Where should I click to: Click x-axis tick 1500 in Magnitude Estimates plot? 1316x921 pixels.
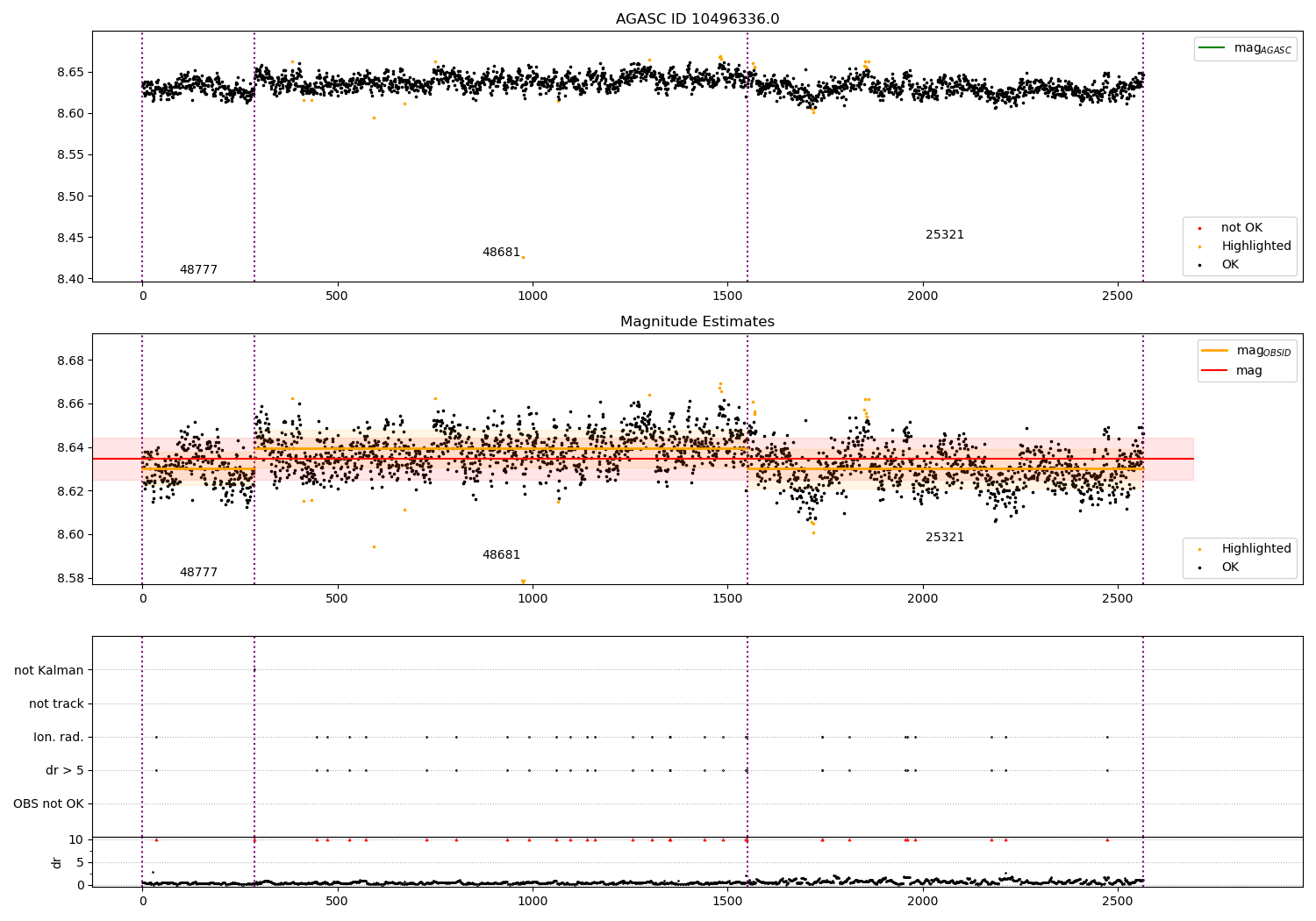coord(727,598)
